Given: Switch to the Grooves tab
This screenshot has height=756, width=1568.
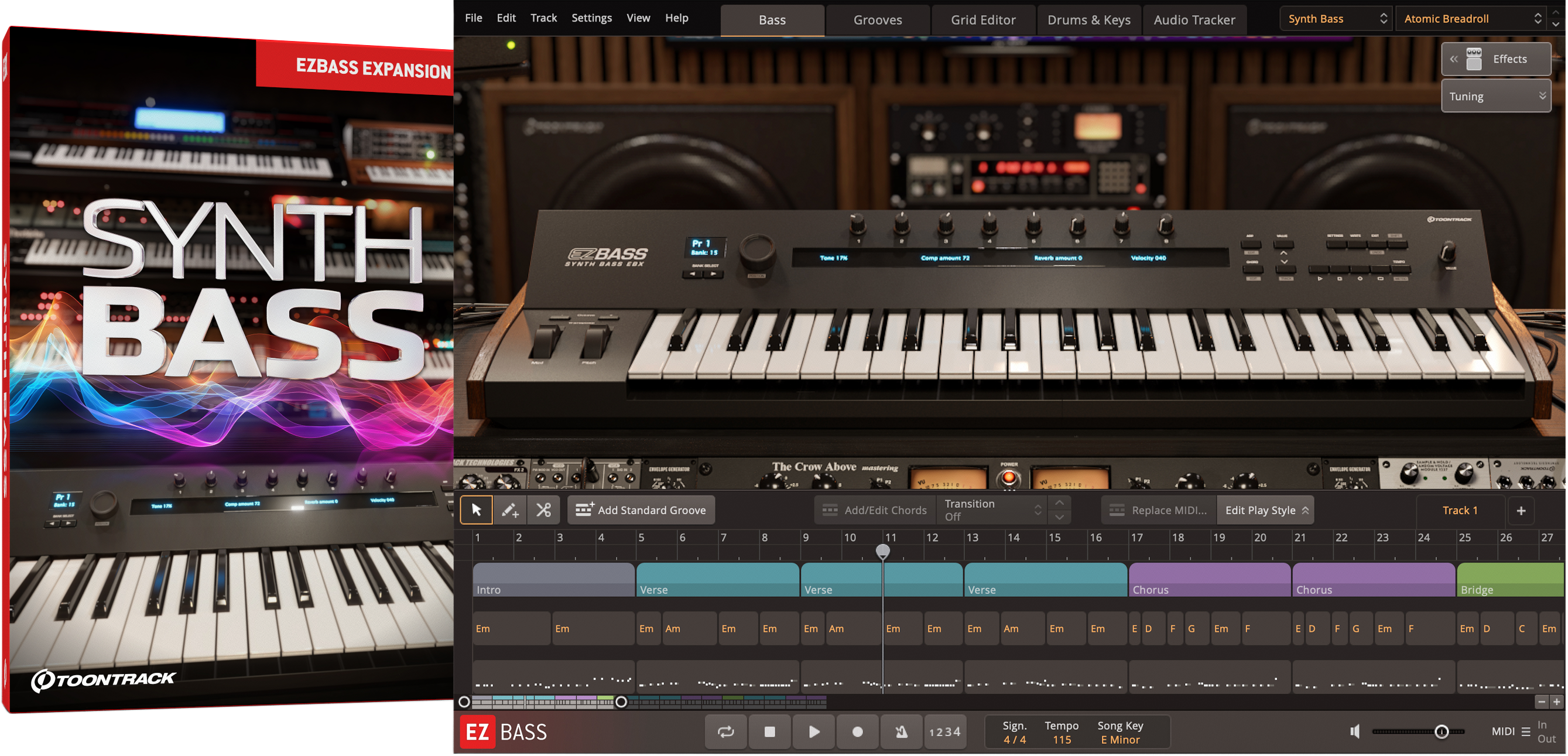Looking at the screenshot, I should pyautogui.click(x=877, y=19).
